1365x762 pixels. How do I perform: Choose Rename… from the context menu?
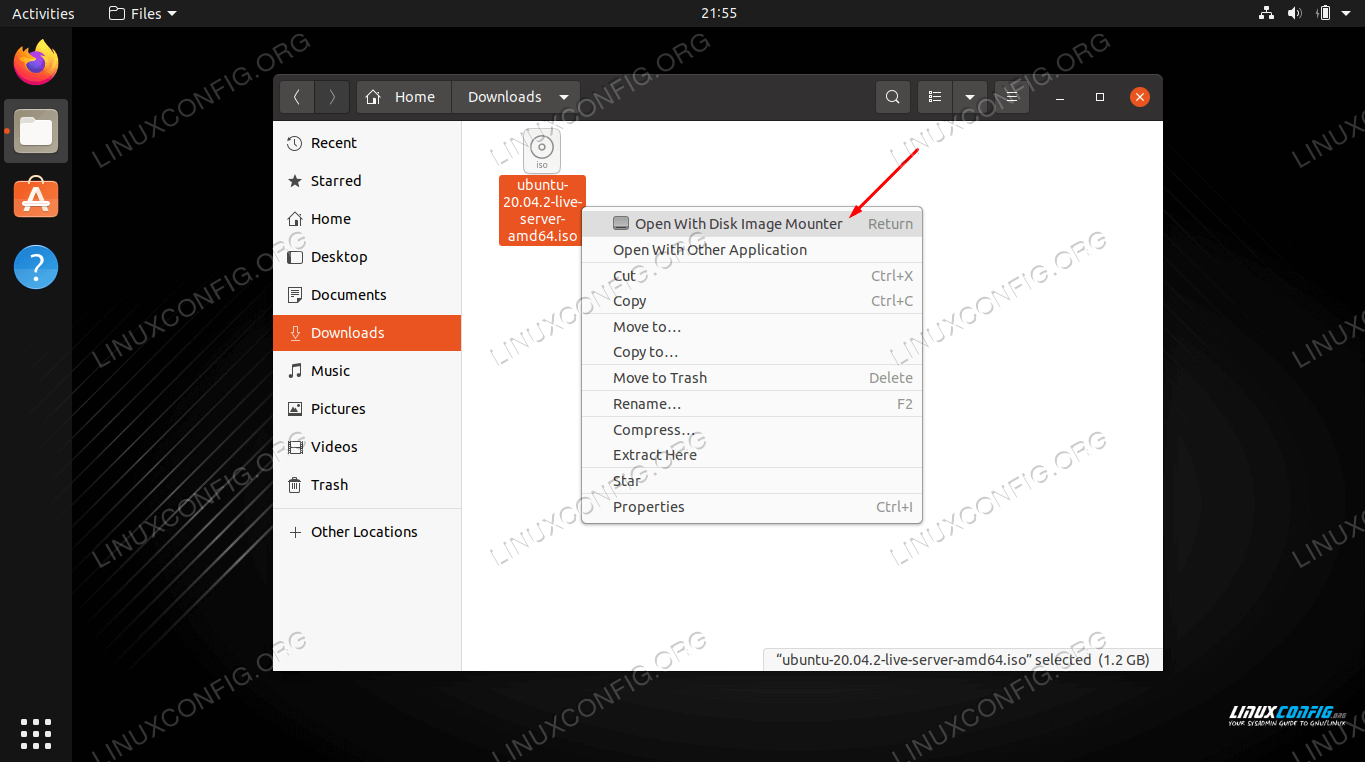click(752, 404)
